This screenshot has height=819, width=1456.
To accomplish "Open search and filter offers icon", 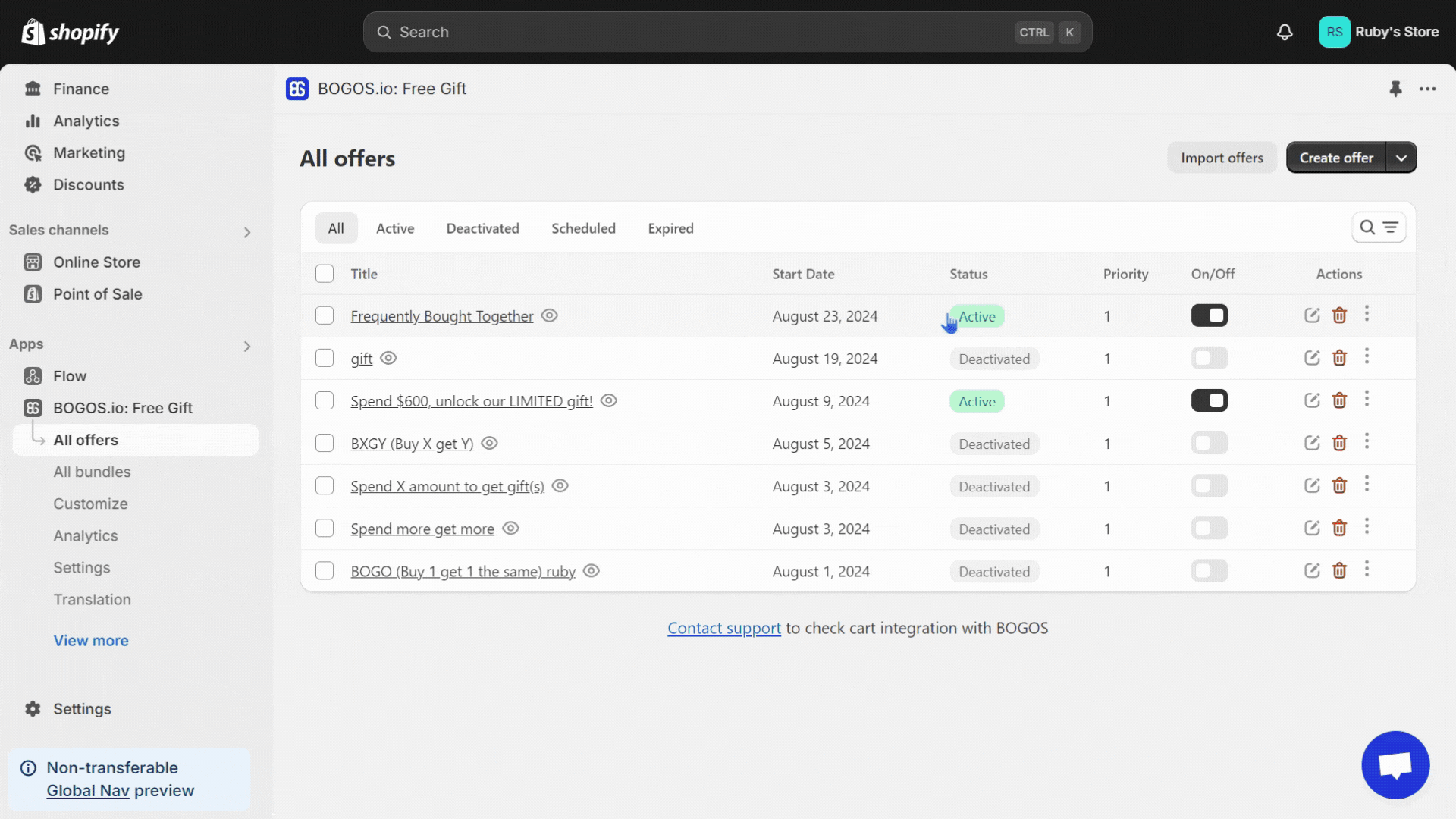I will [1379, 227].
